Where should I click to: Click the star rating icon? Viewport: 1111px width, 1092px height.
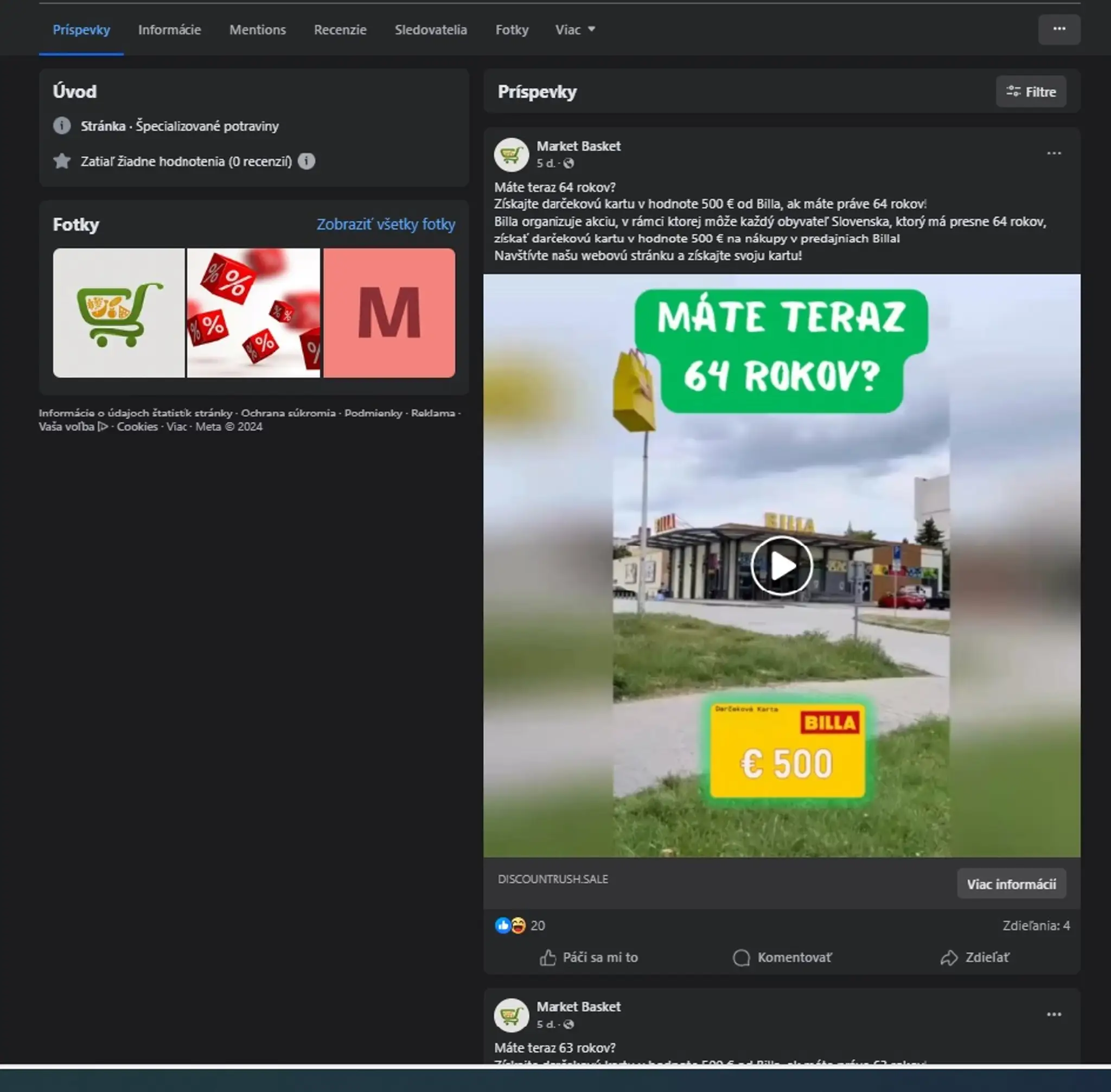tap(62, 161)
